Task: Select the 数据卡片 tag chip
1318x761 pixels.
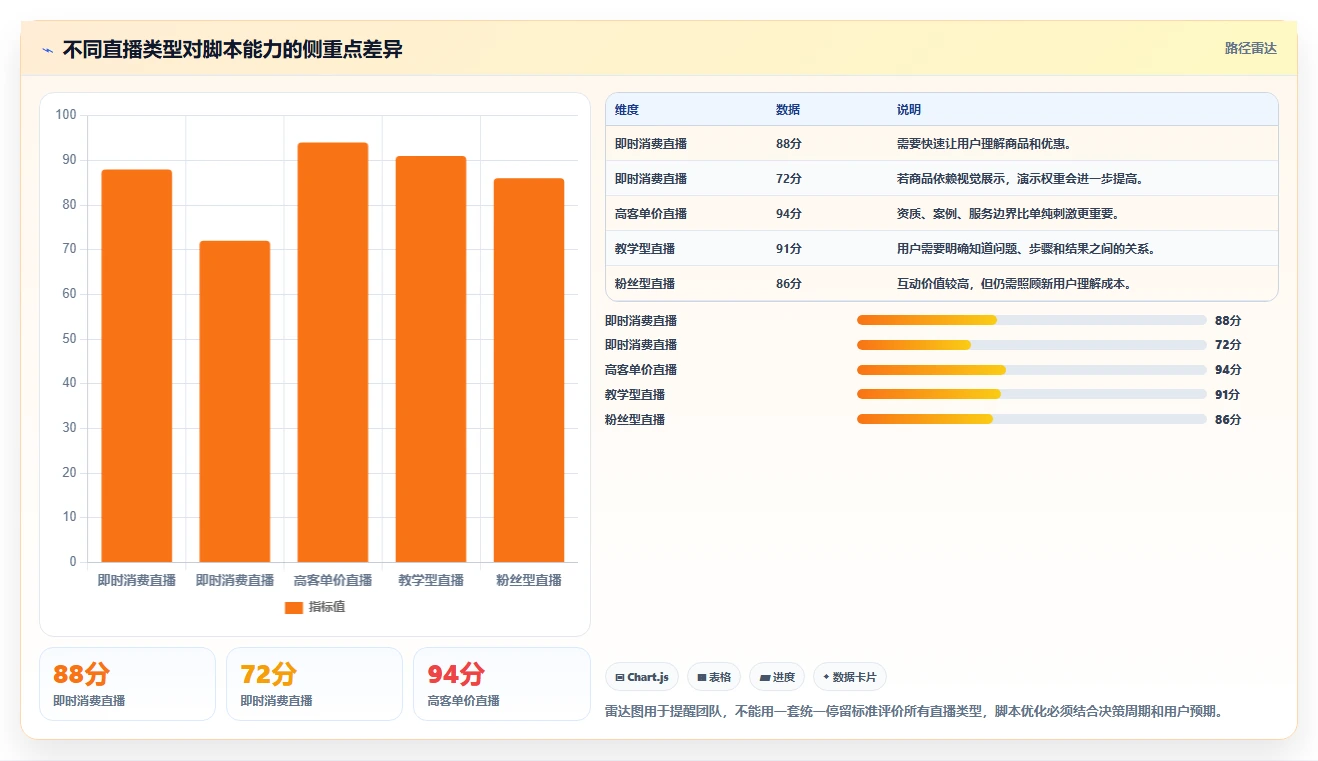Action: coord(850,677)
